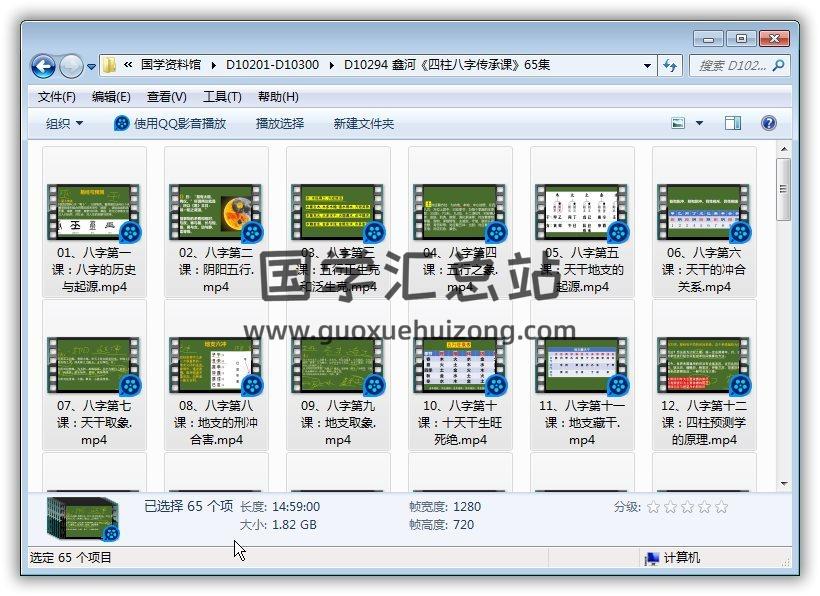Select video 11 地支藏干 thumbnail
Screen dimensions: 820x596
[582, 365]
